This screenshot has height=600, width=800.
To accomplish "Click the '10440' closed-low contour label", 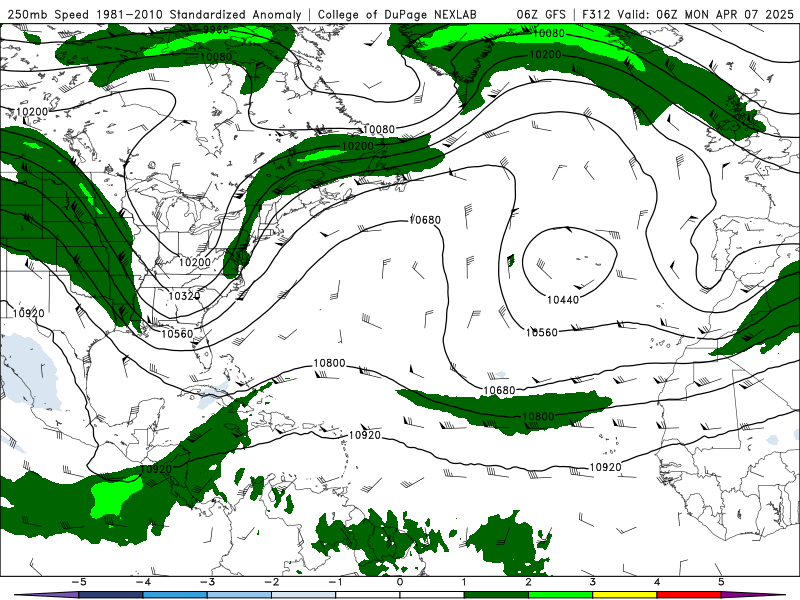I will pyautogui.click(x=563, y=300).
